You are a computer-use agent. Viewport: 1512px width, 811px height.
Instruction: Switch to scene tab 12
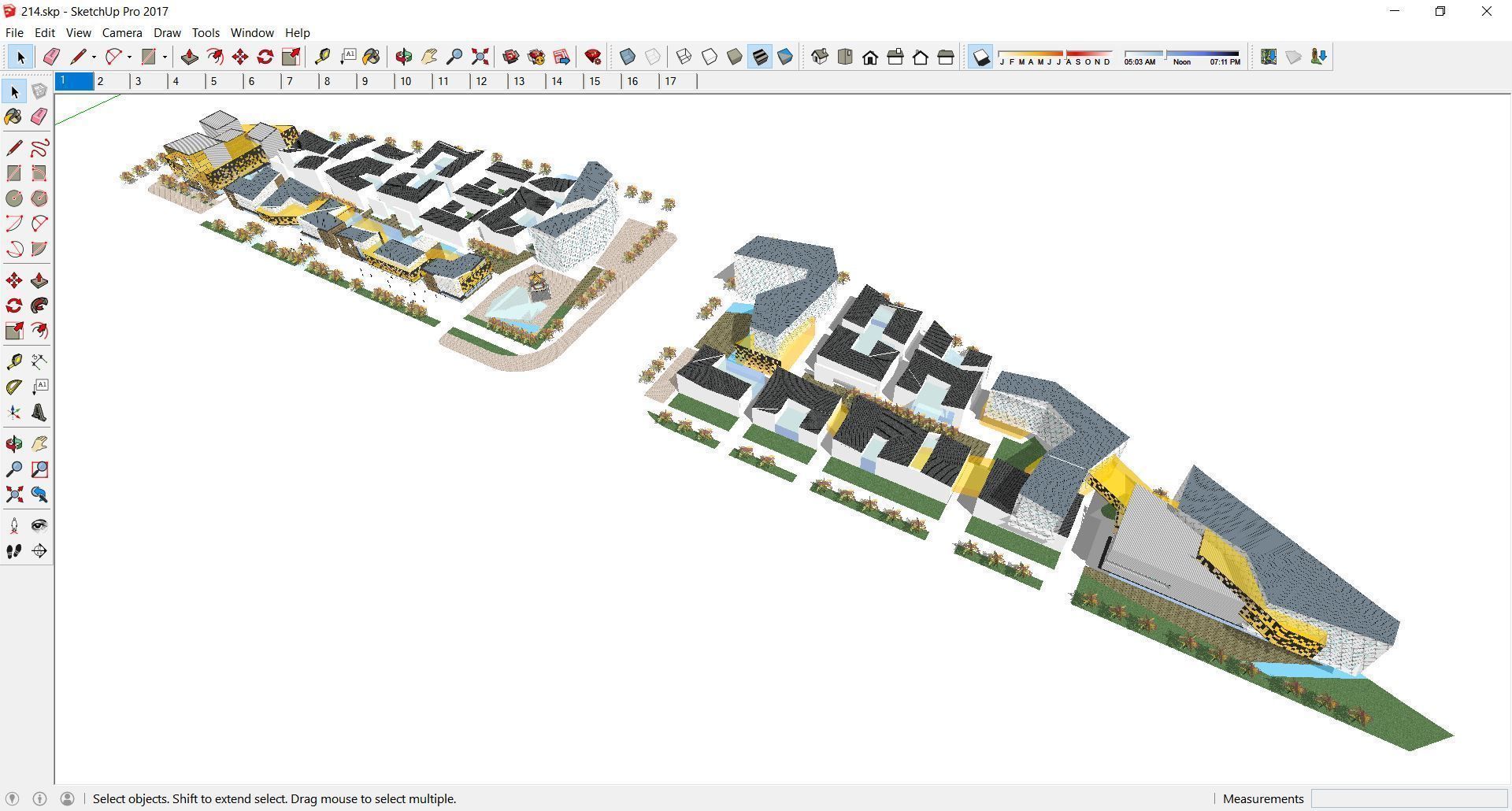click(x=489, y=81)
